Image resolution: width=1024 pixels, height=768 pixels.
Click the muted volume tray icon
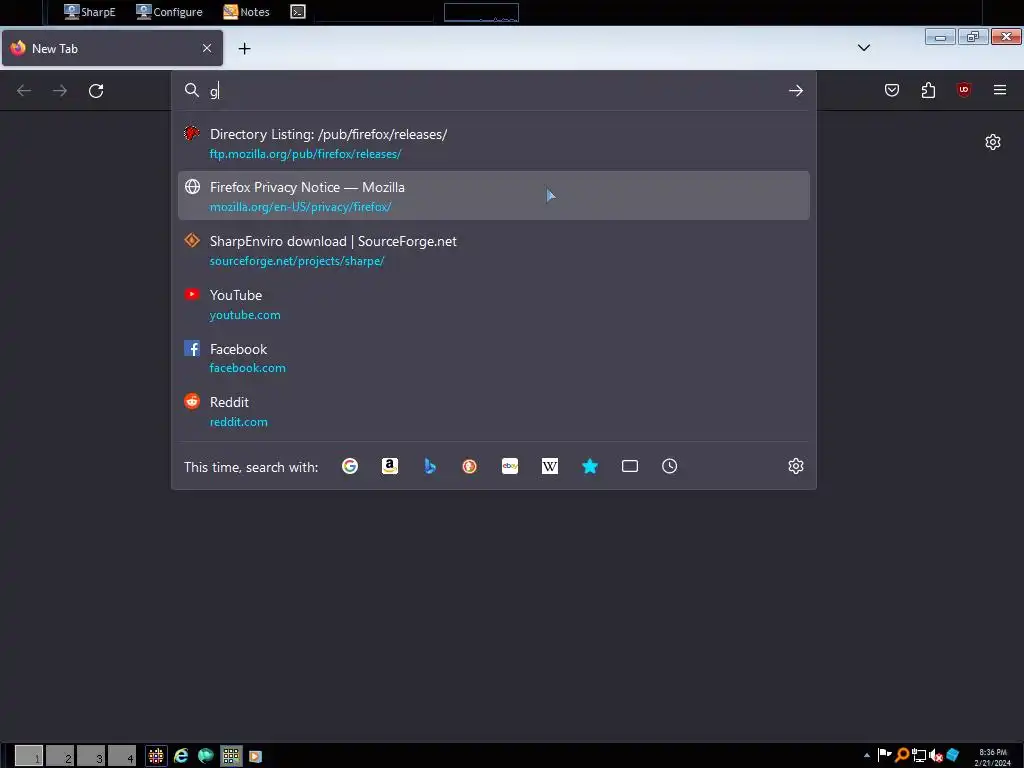[x=935, y=756]
